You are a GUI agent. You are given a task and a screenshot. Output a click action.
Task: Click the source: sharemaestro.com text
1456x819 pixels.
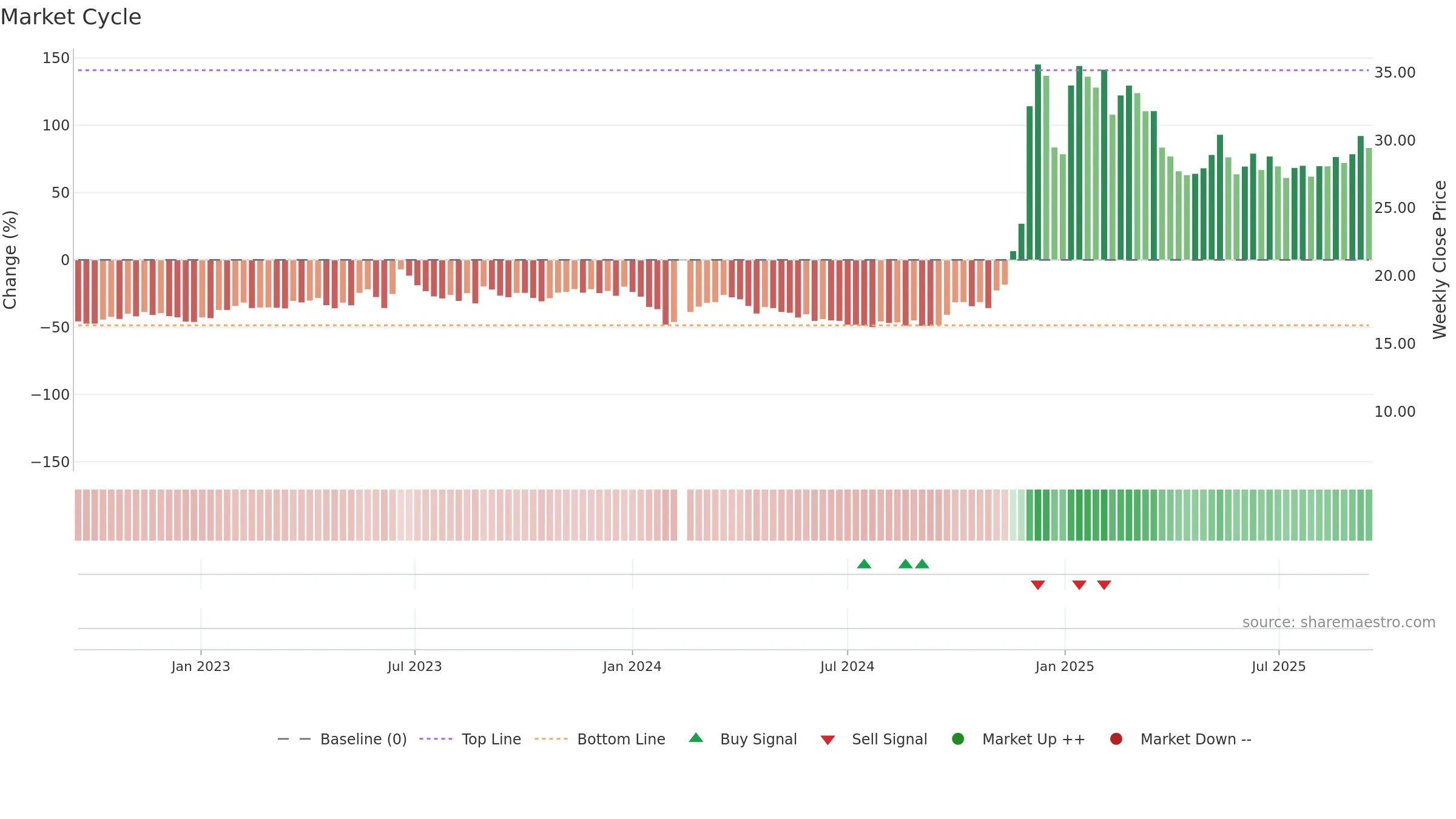click(1339, 622)
